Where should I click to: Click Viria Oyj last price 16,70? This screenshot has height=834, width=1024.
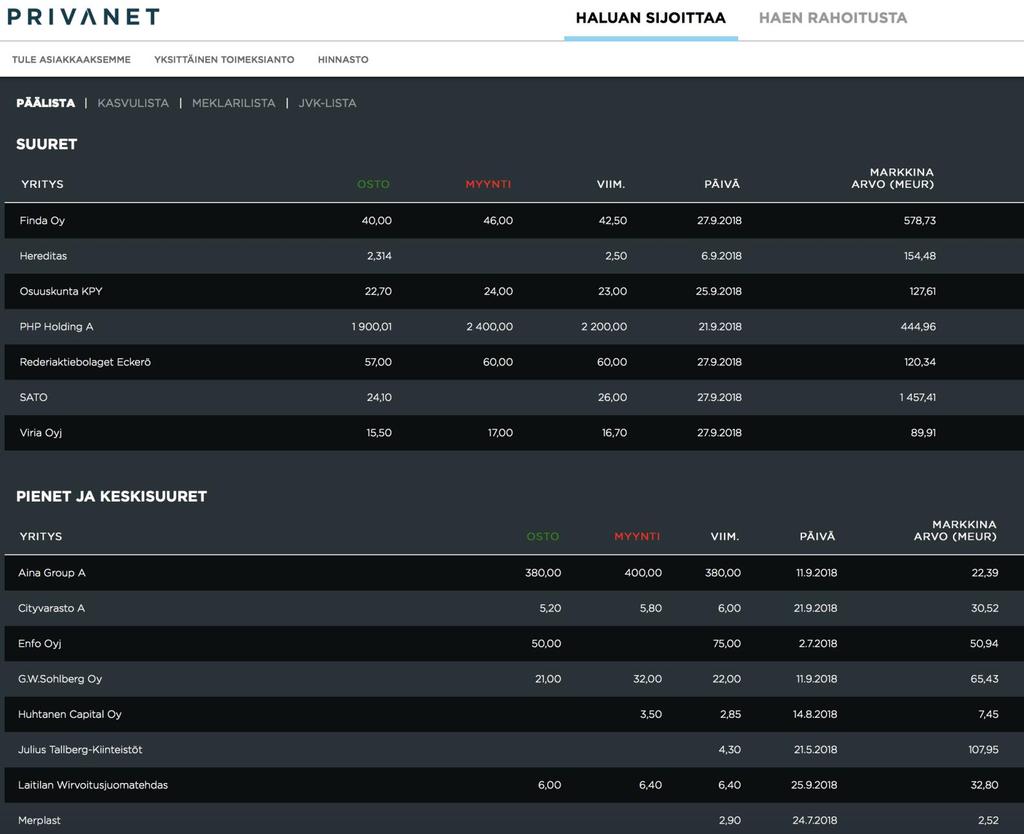[614, 432]
